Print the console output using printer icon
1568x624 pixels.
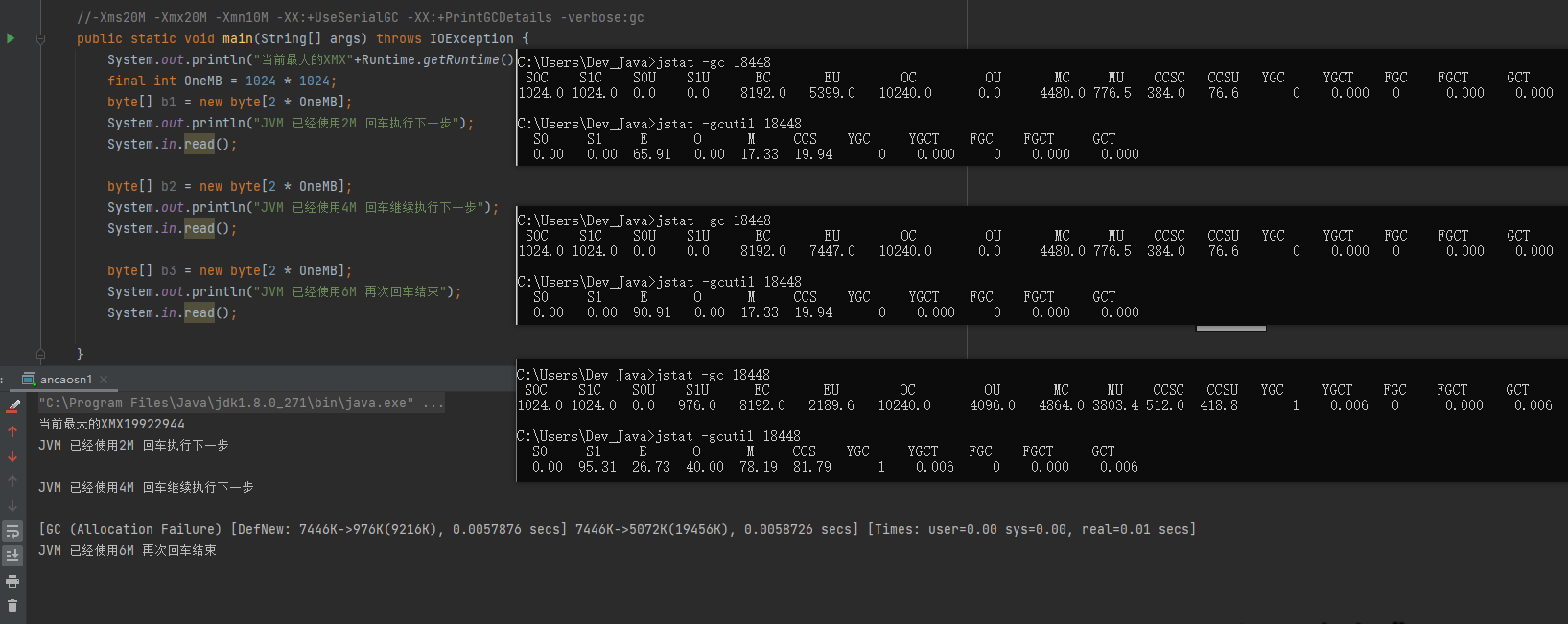click(x=12, y=581)
